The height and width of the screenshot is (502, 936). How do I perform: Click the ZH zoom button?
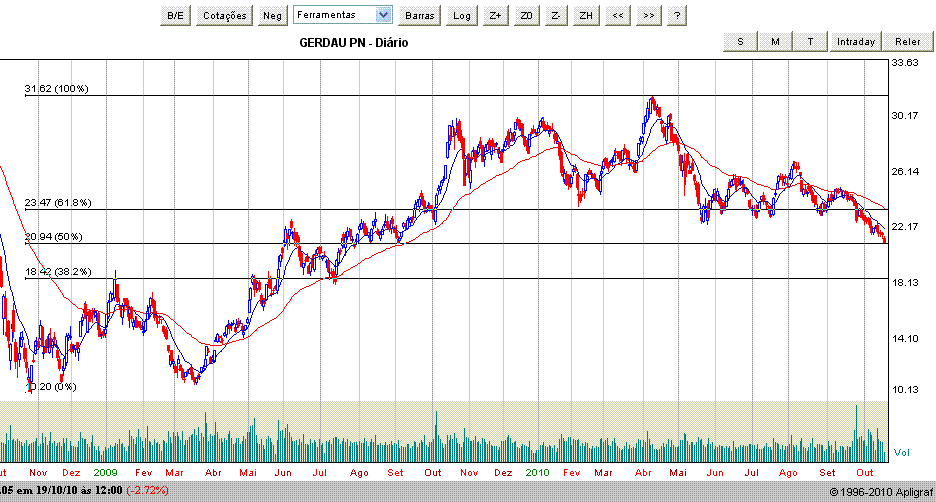point(586,16)
